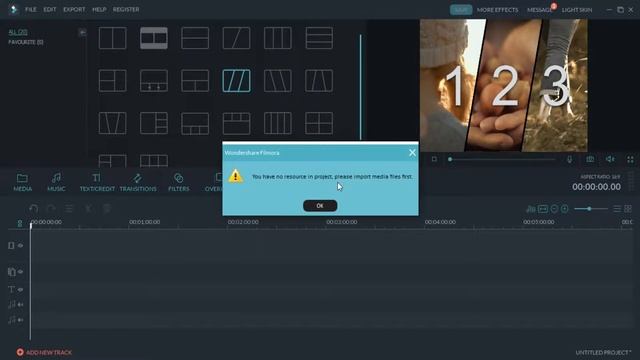Select the three horizontal rows layout
The image size is (640, 360).
(319, 38)
